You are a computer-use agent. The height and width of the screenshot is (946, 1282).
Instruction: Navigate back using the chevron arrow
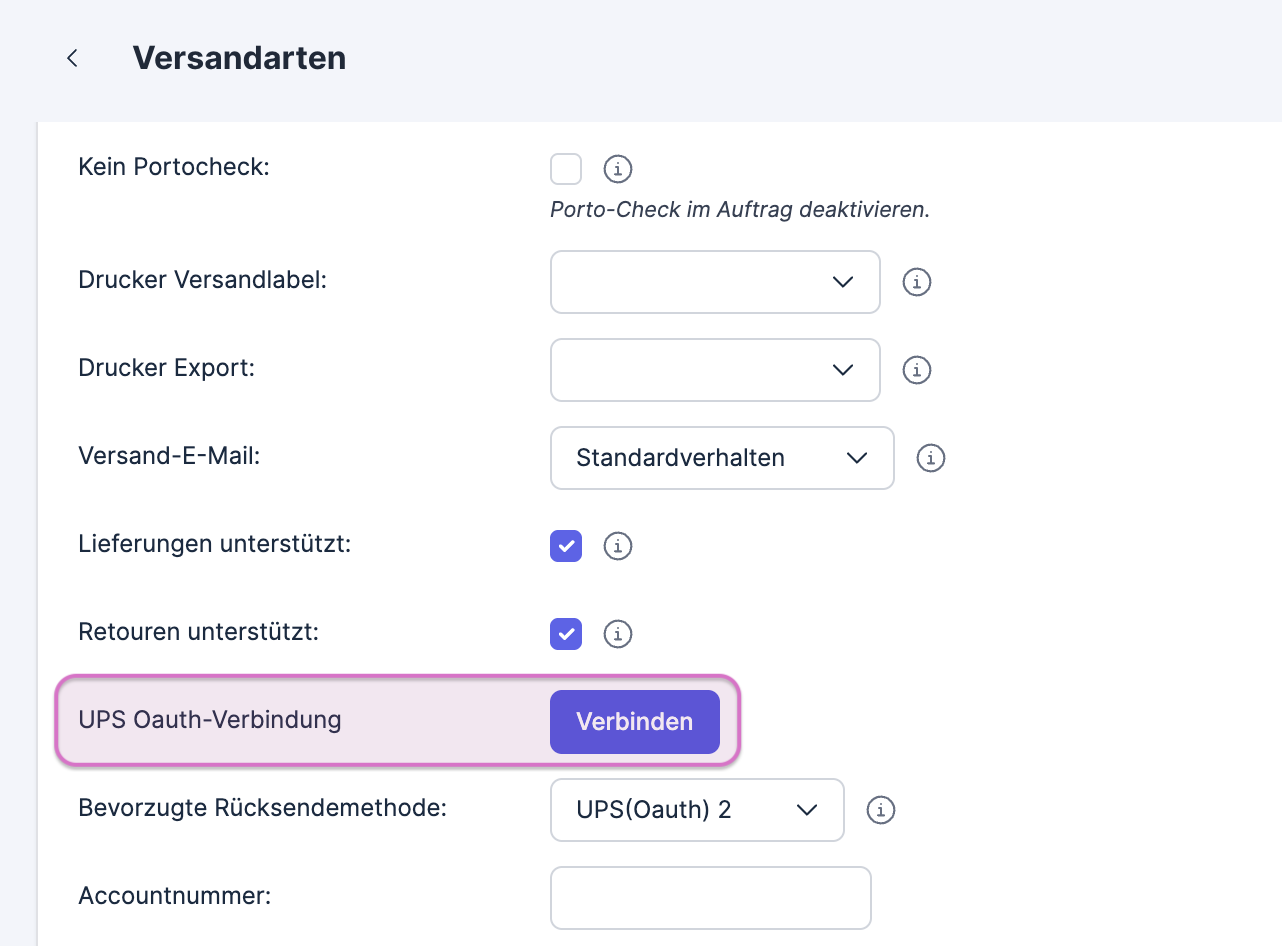tap(71, 58)
